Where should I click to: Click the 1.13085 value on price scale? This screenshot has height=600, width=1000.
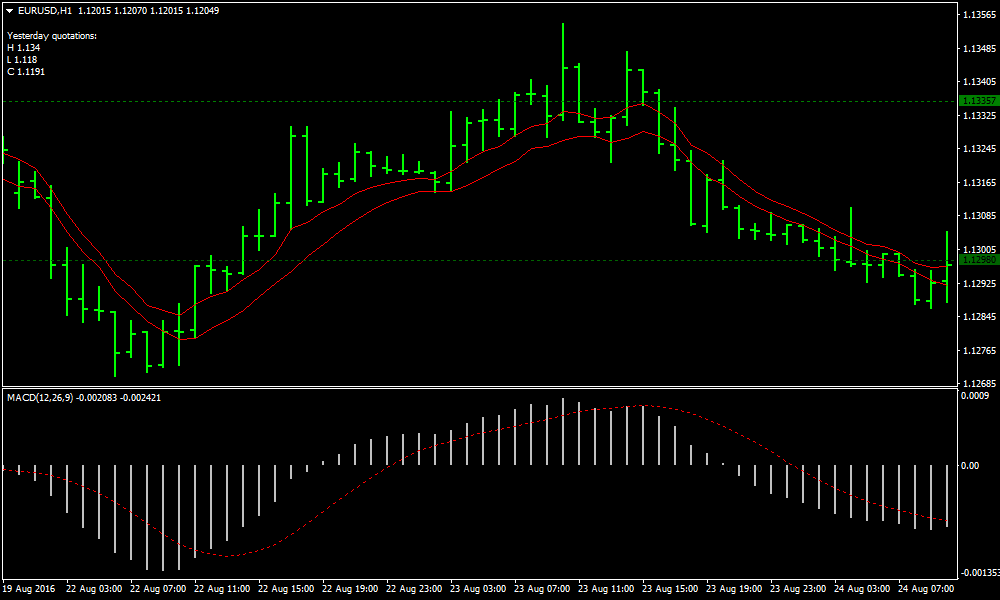click(978, 216)
